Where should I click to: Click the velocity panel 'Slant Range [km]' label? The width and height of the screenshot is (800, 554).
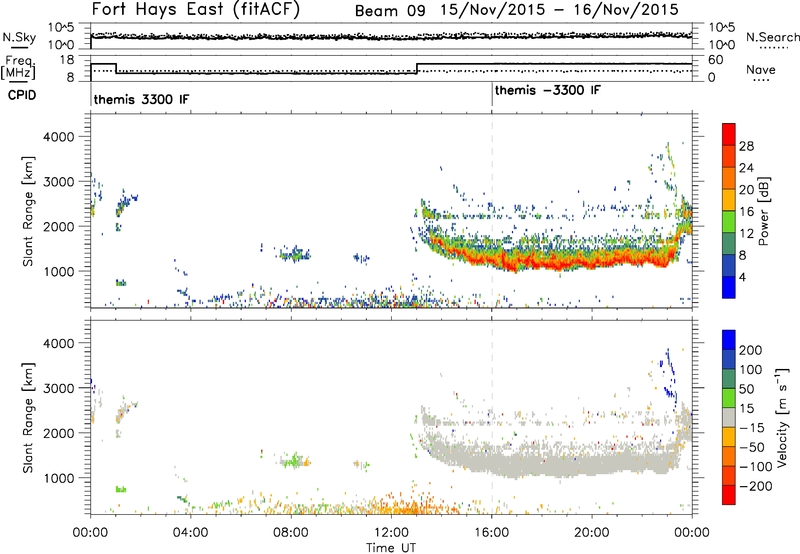point(28,417)
